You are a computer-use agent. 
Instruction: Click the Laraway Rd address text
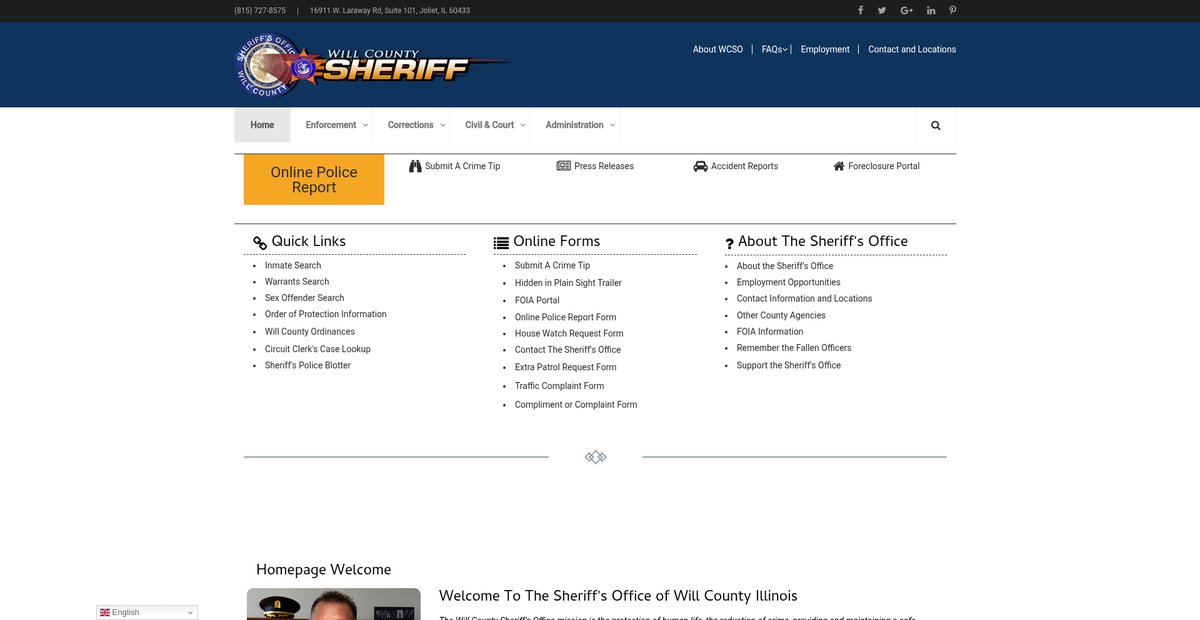pyautogui.click(x=390, y=10)
